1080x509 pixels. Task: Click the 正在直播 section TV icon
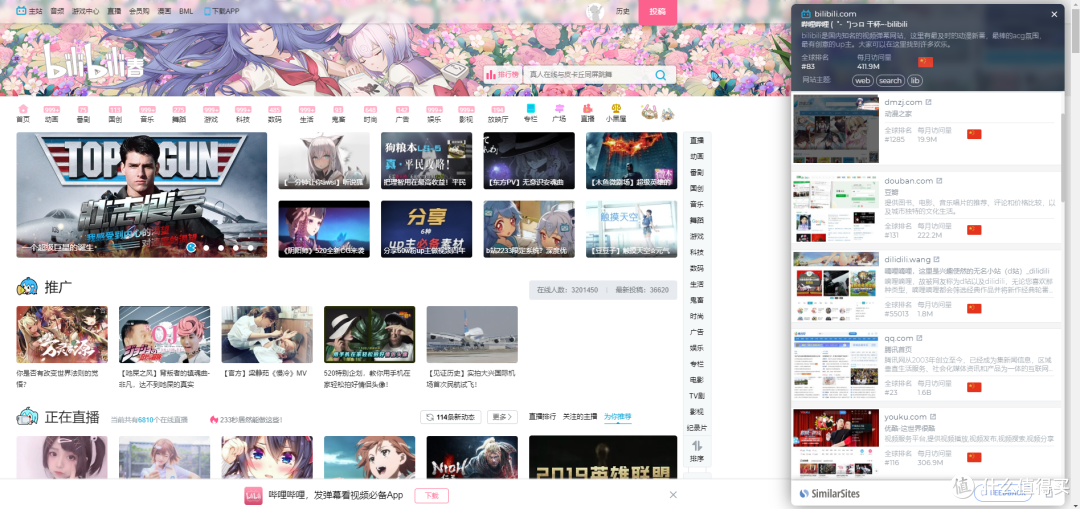[28, 417]
